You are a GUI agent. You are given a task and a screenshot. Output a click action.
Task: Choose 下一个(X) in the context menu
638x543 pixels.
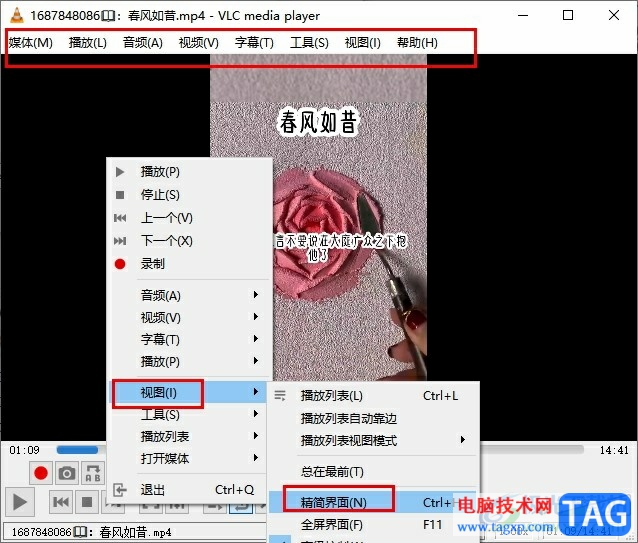click(x=189, y=241)
